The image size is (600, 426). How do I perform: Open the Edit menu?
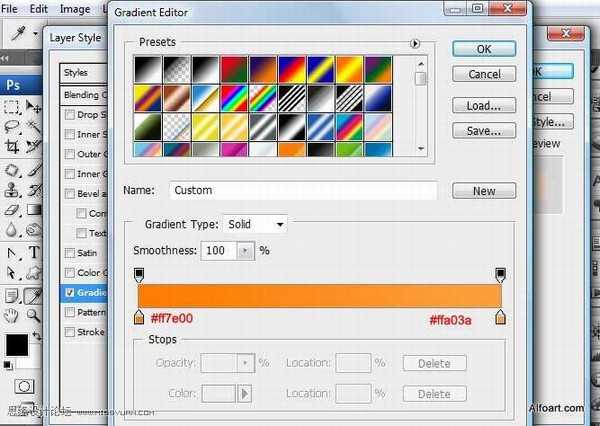pos(39,9)
